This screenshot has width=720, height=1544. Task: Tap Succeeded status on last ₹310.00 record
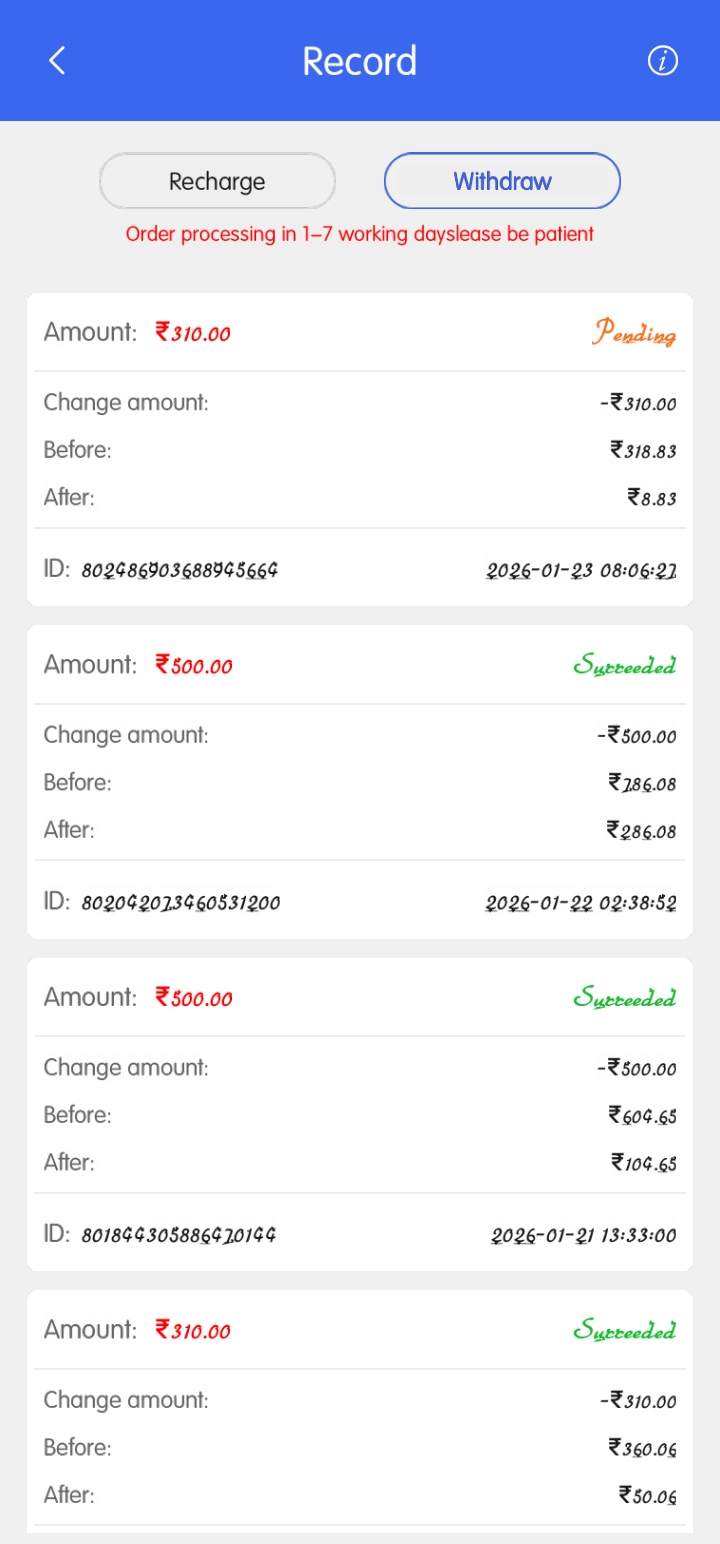click(x=624, y=1330)
